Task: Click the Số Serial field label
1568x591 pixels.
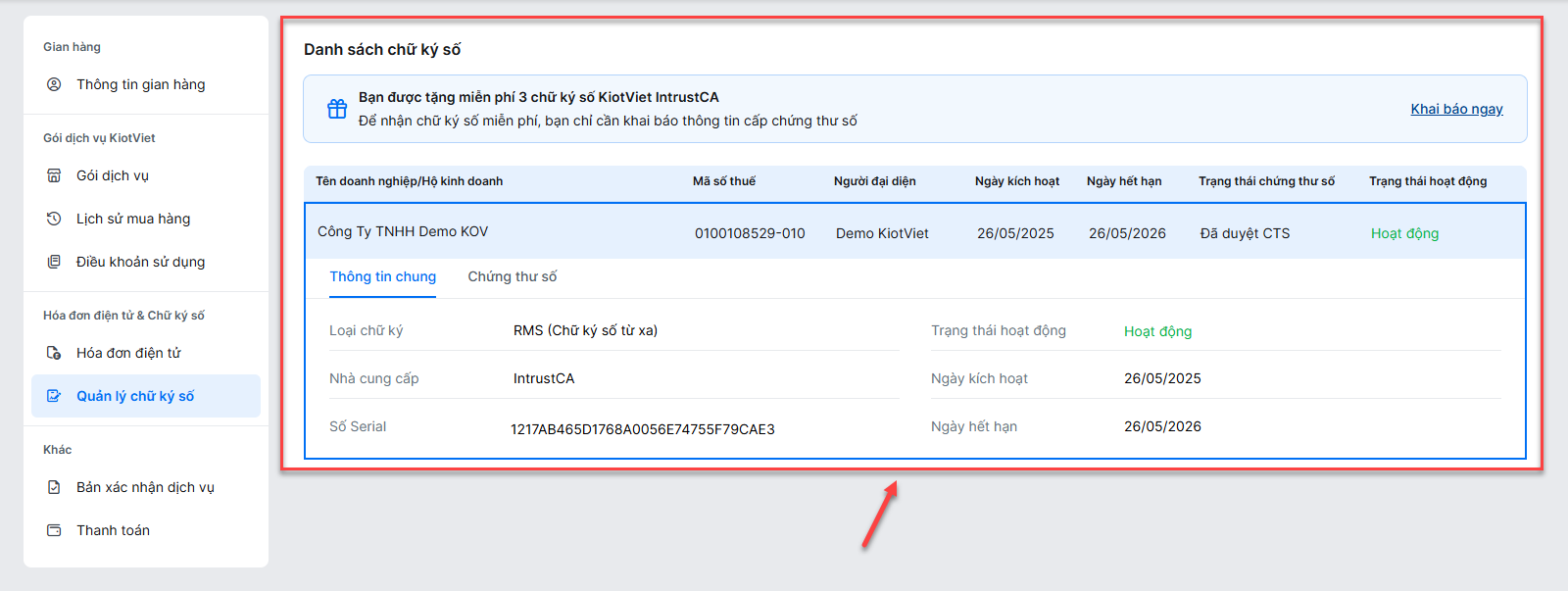Action: [x=358, y=426]
